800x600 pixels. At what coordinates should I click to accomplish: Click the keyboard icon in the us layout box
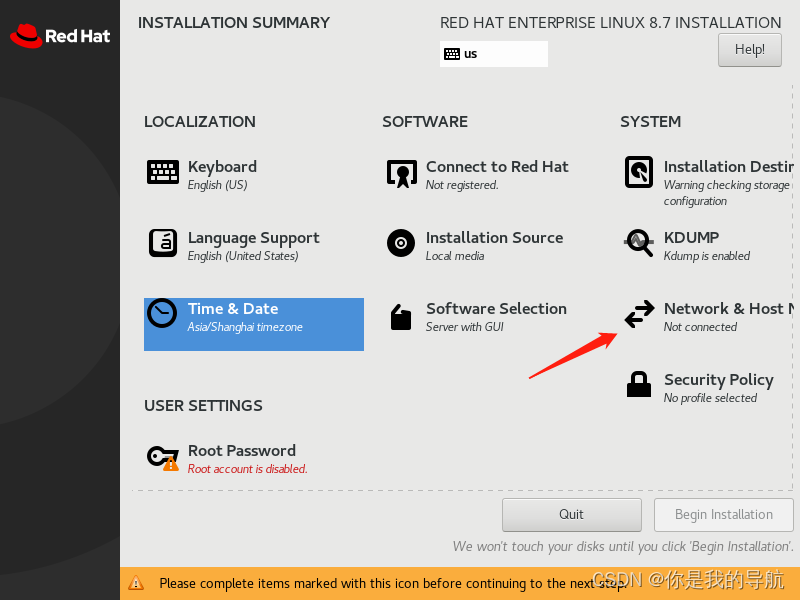click(x=452, y=54)
